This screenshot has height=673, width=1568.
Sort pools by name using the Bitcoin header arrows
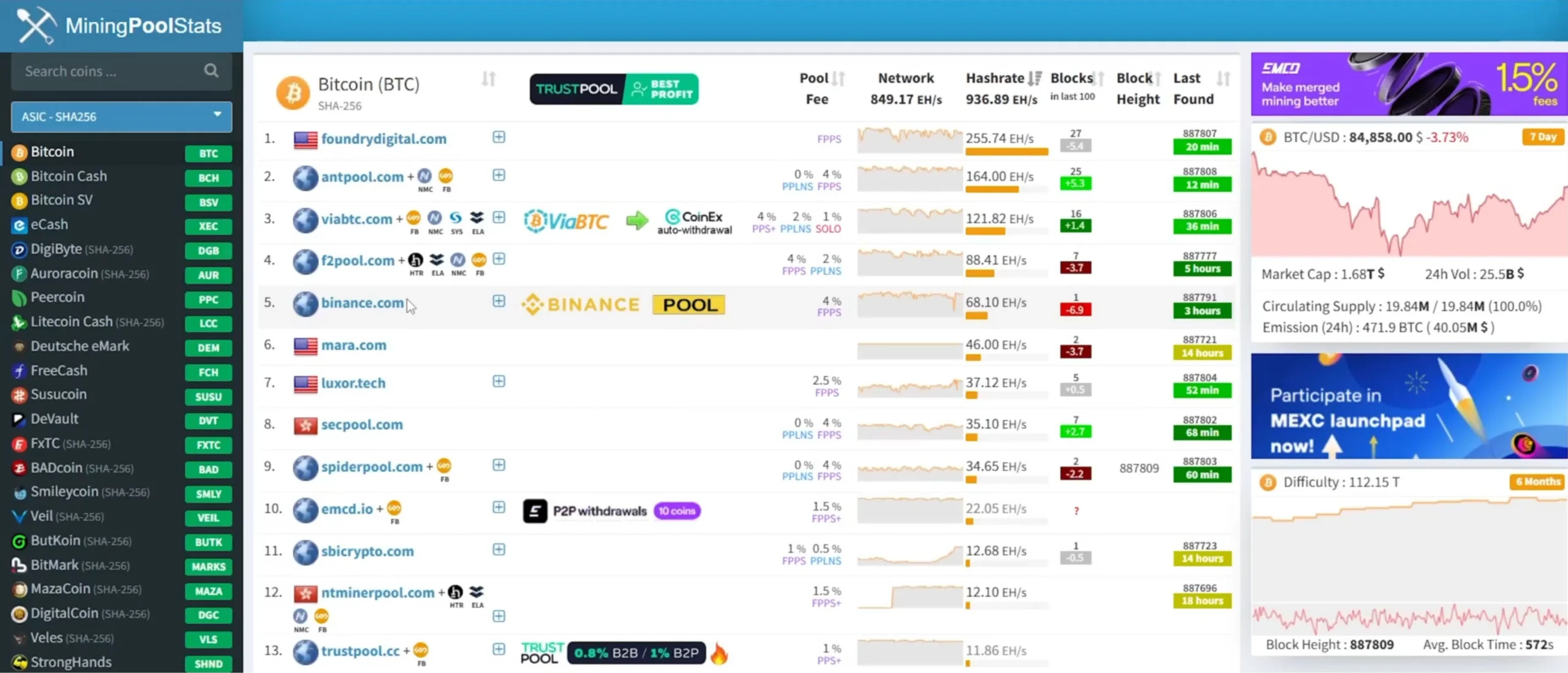click(x=489, y=78)
